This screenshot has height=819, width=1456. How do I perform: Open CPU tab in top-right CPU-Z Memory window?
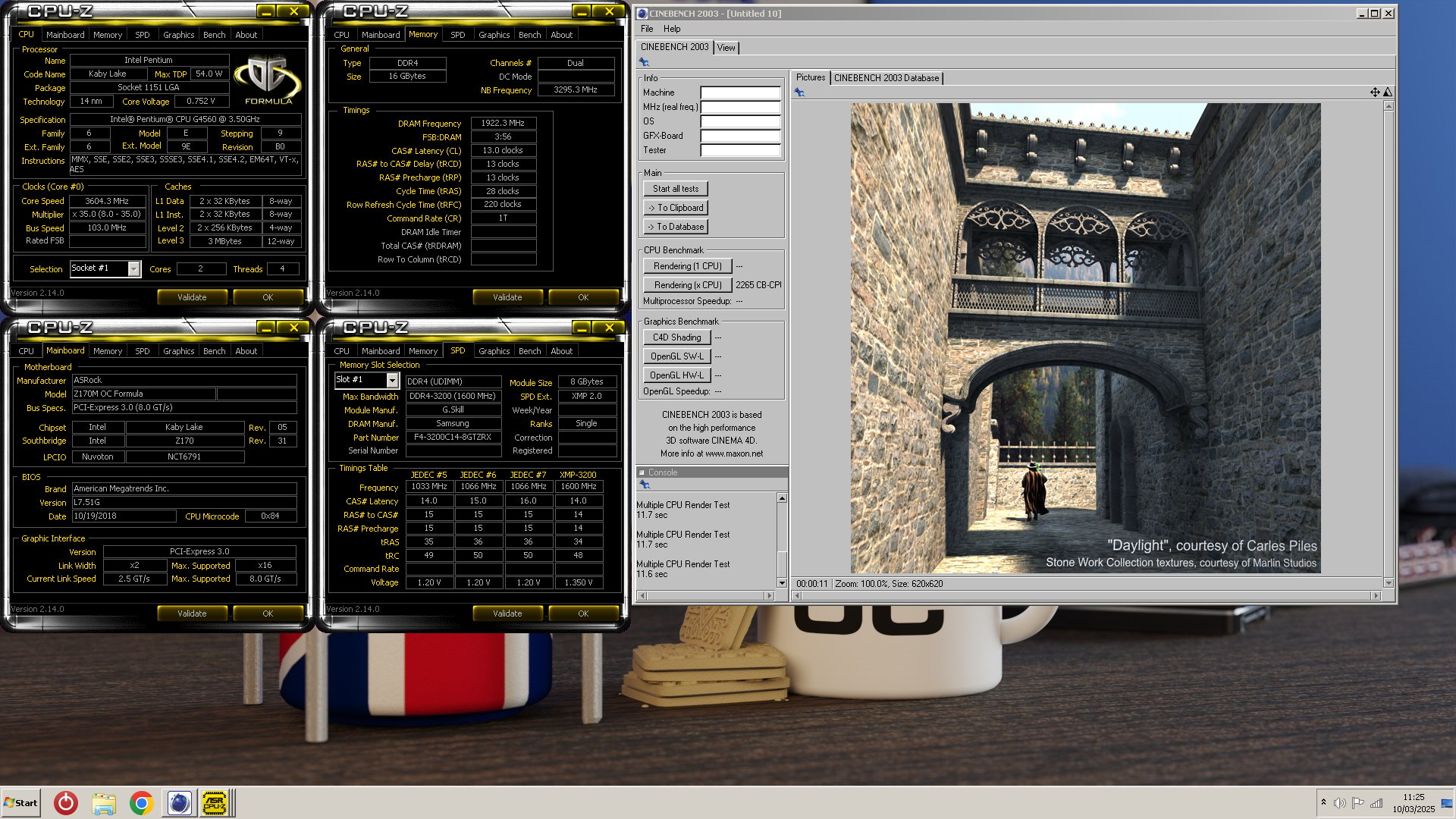341,35
